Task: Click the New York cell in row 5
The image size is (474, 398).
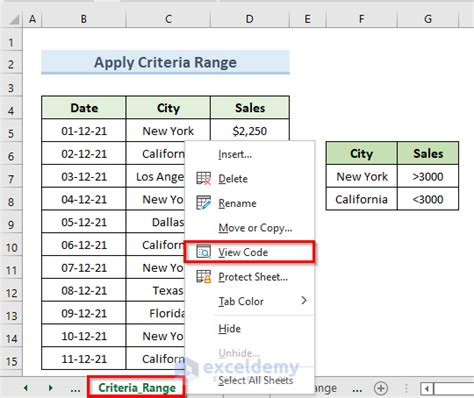Action: pos(168,131)
